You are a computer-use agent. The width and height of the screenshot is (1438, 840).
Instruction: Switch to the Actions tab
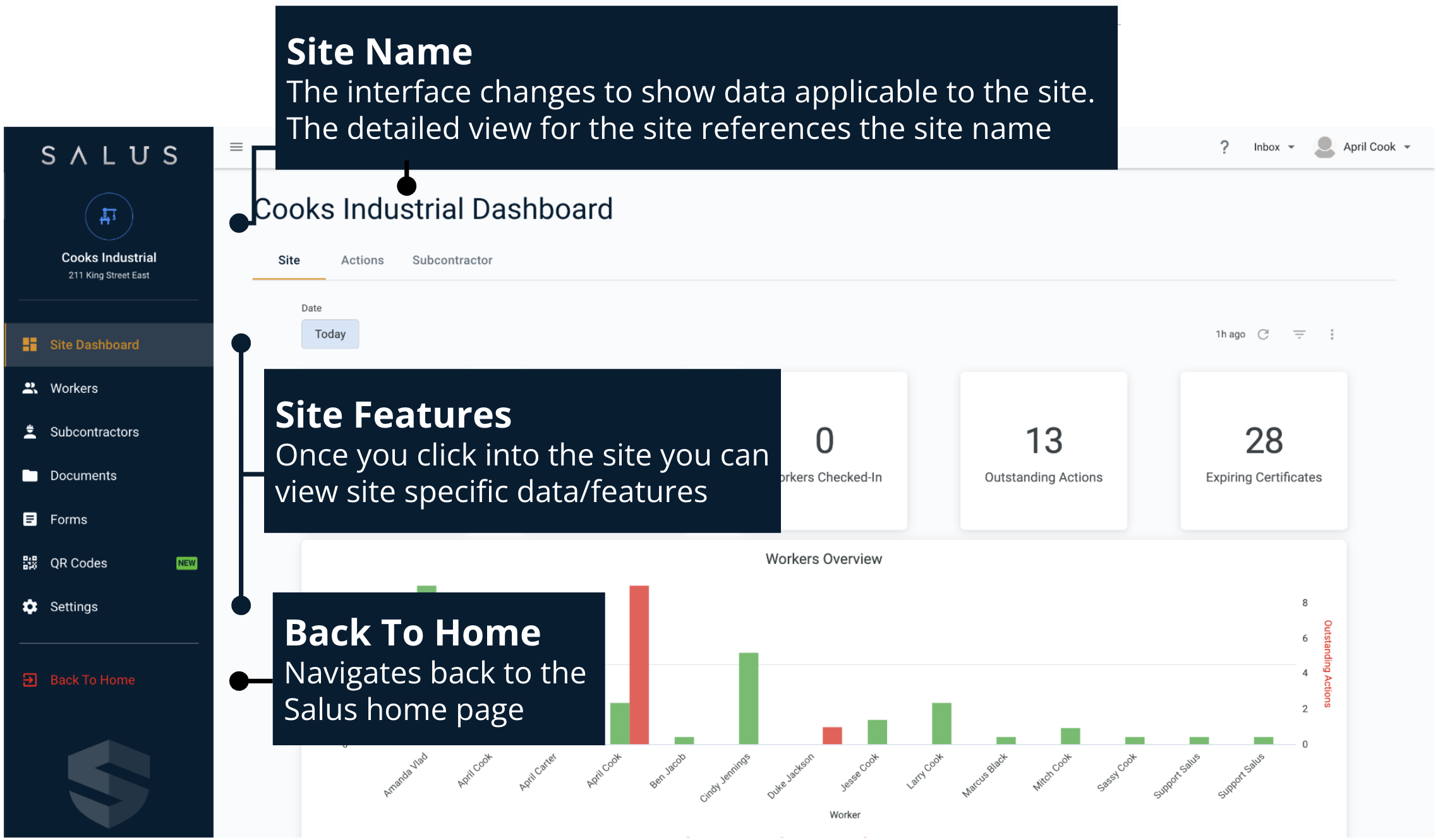point(362,260)
